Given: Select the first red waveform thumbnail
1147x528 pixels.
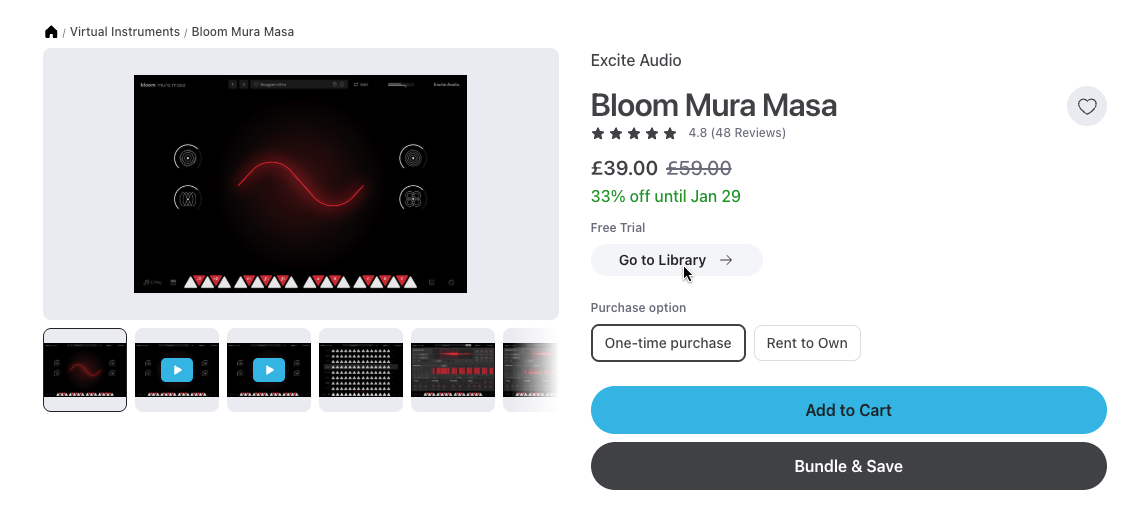Looking at the screenshot, I should point(85,369).
